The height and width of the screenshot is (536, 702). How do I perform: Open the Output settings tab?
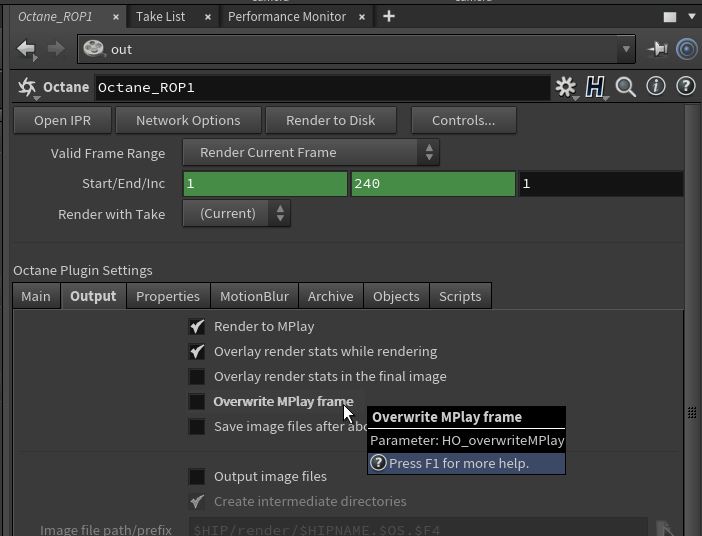tap(93, 296)
